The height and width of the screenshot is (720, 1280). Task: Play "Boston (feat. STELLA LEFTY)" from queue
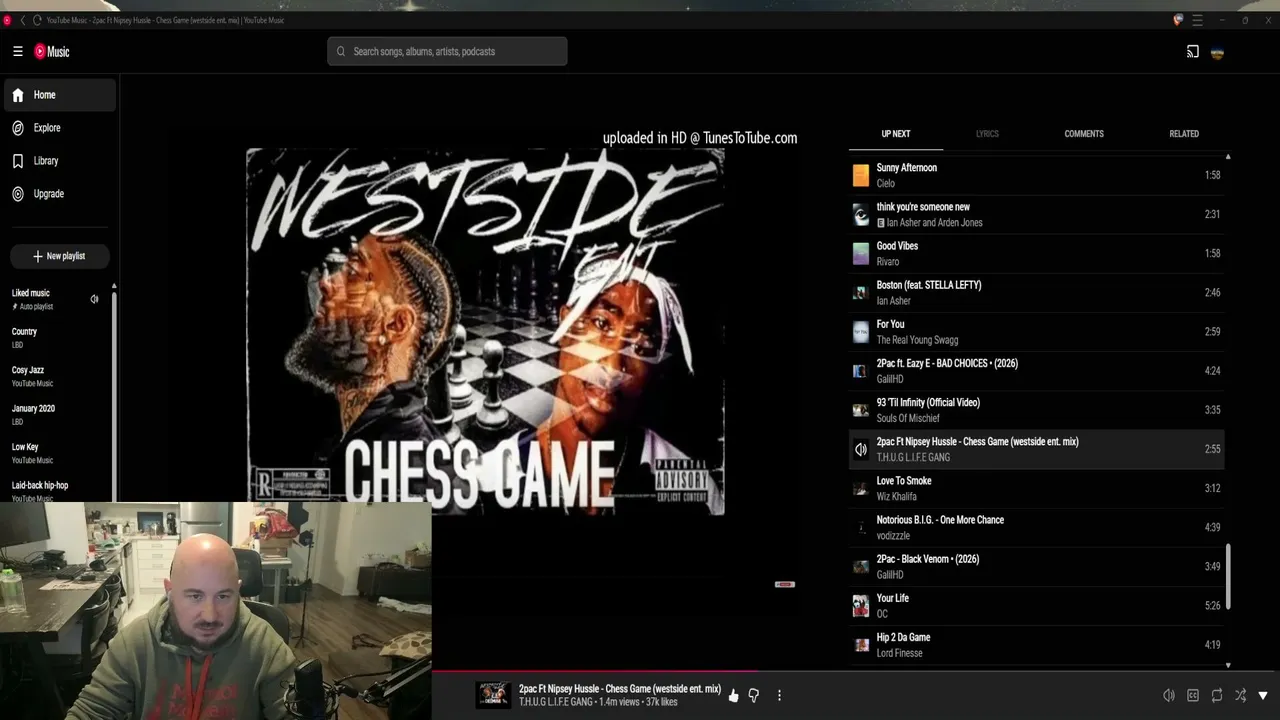[1036, 293]
